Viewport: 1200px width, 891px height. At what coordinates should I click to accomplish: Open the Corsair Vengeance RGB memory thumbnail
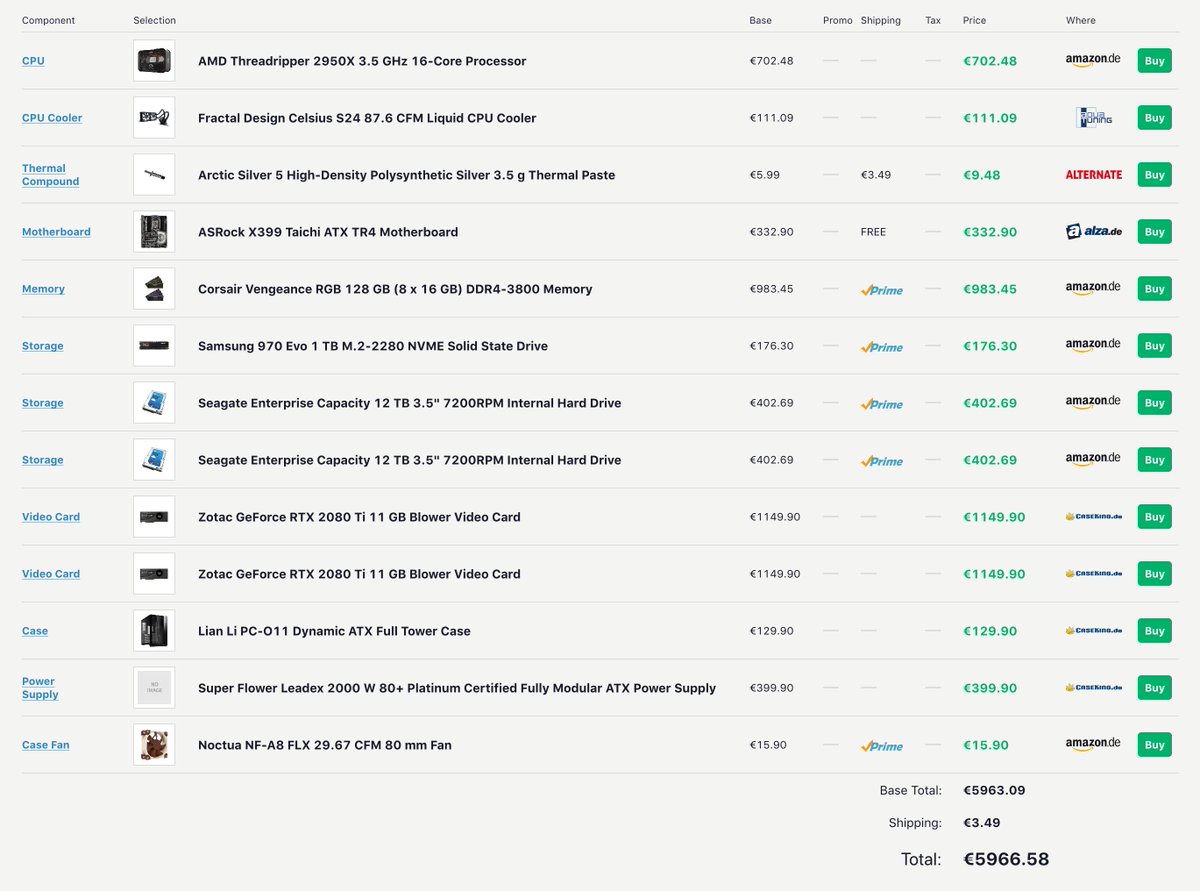coord(154,289)
